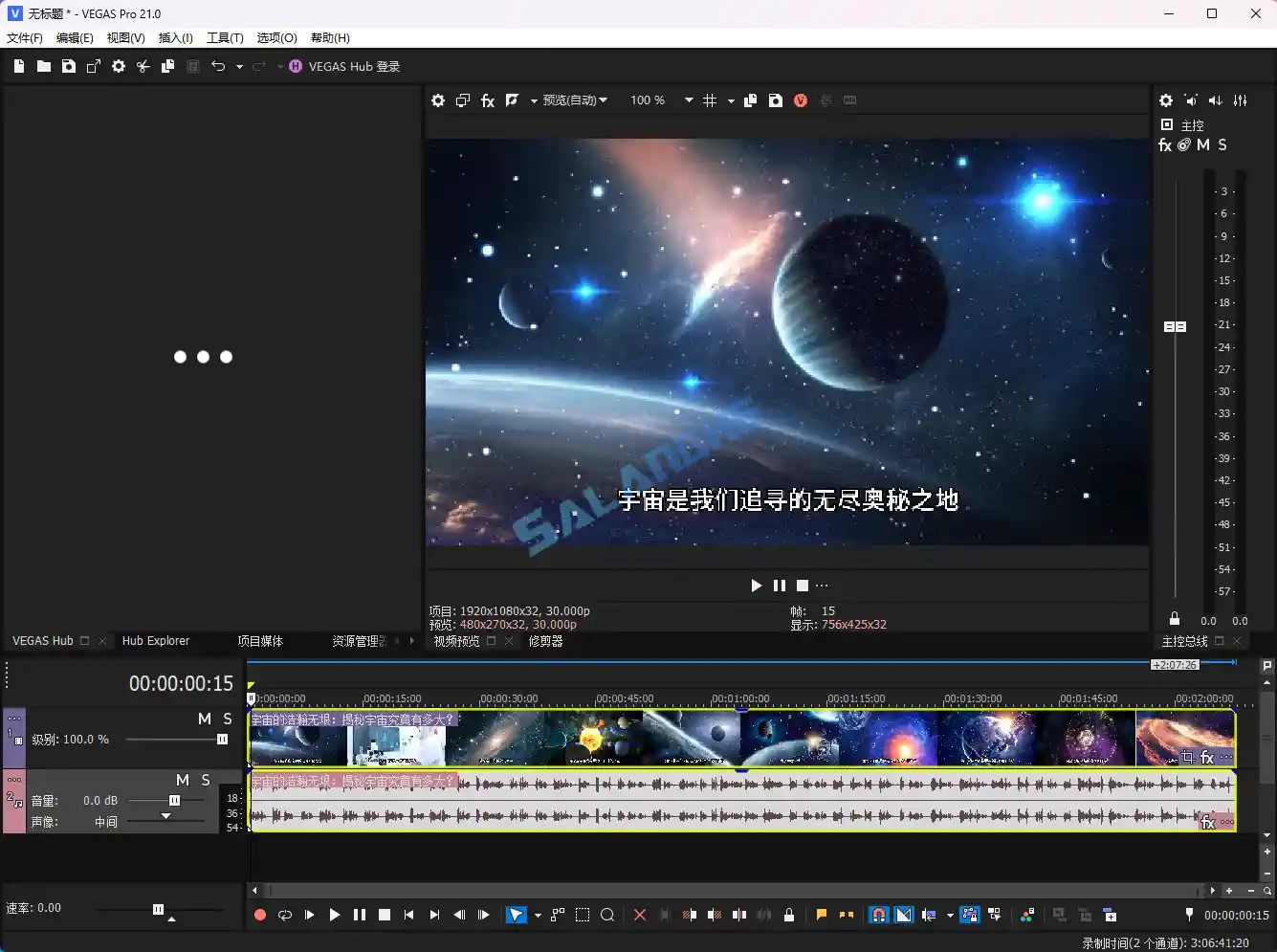Open the Overlays grid dropdown arrow

(731, 100)
